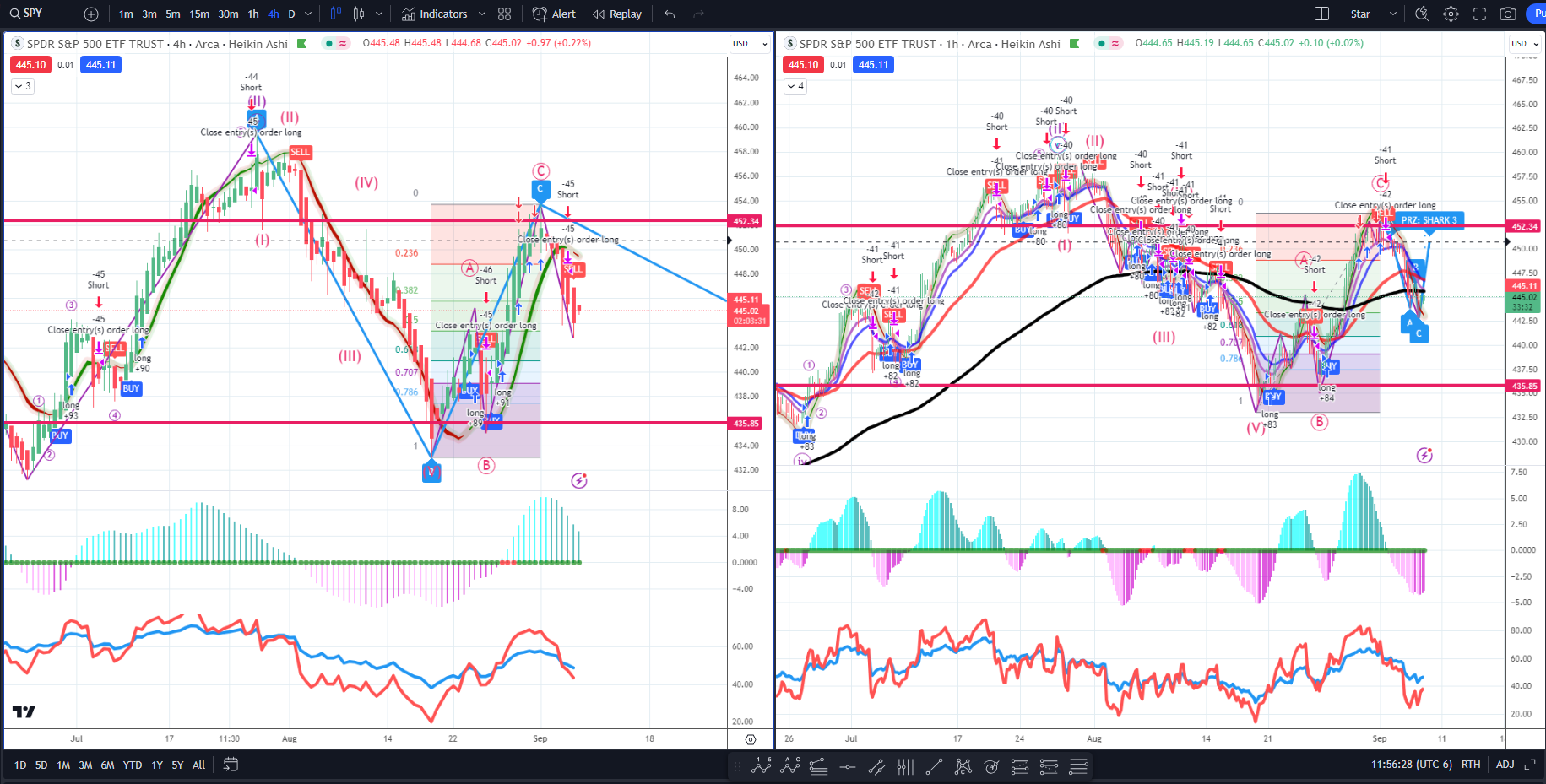The height and width of the screenshot is (784, 1546).
Task: Open time axis settings icon on 4h chart
Action: tap(751, 739)
